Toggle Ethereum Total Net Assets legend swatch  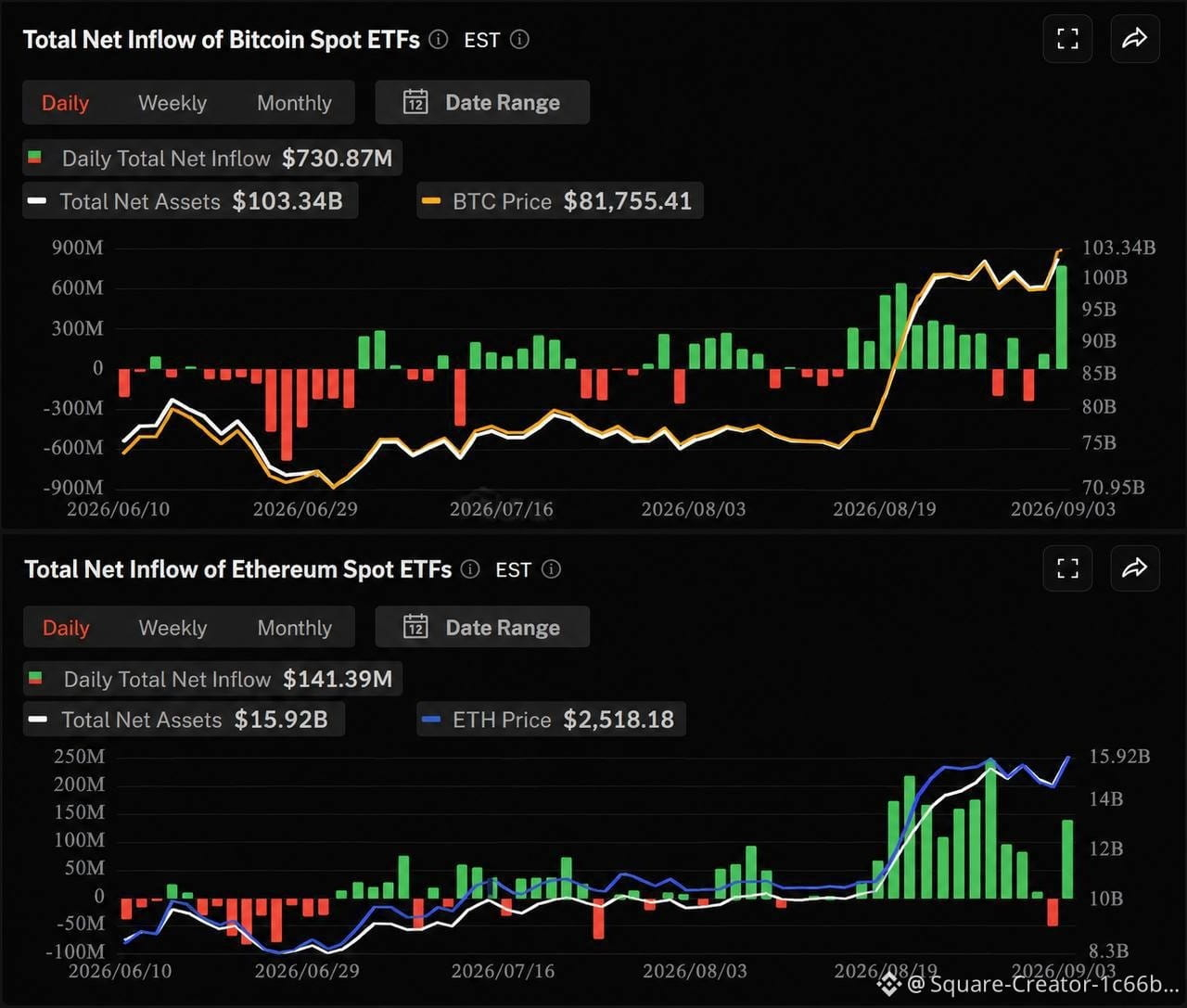[x=38, y=720]
